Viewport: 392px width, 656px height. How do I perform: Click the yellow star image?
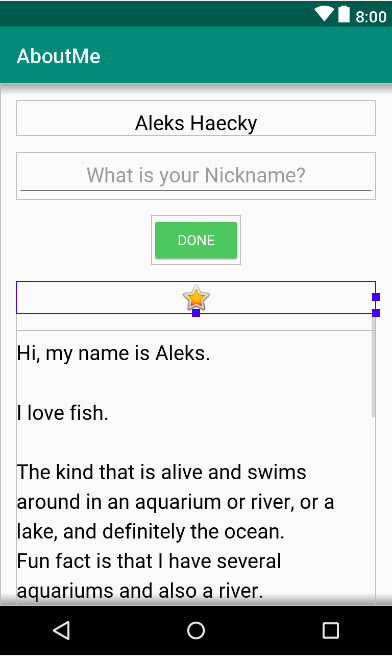click(x=196, y=298)
